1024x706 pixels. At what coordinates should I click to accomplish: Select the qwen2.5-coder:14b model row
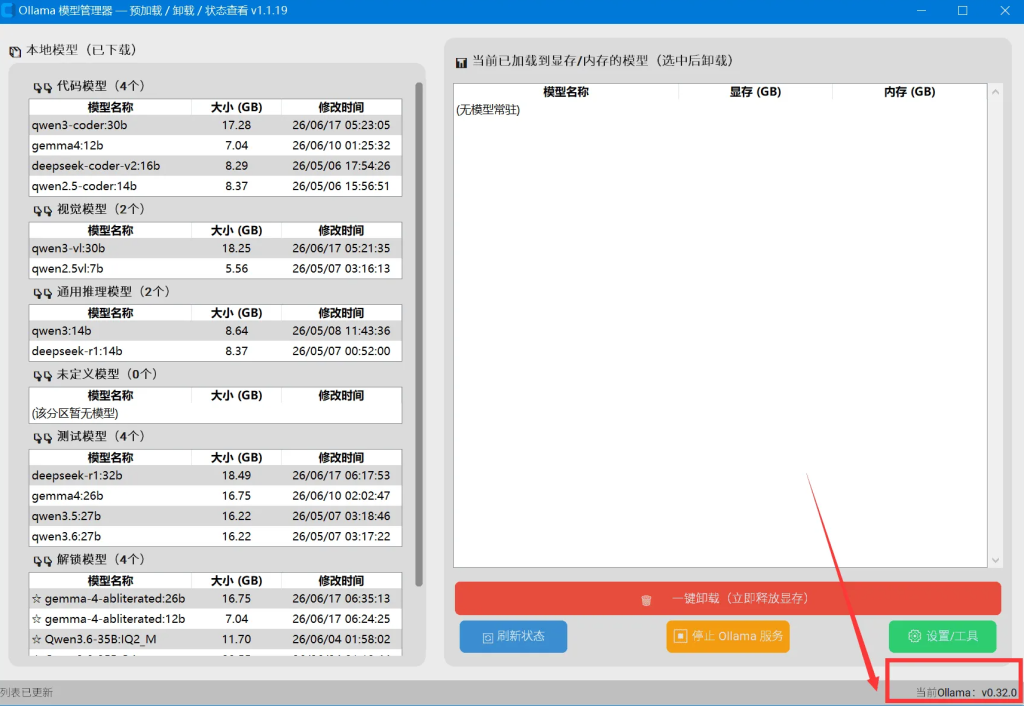(216, 186)
